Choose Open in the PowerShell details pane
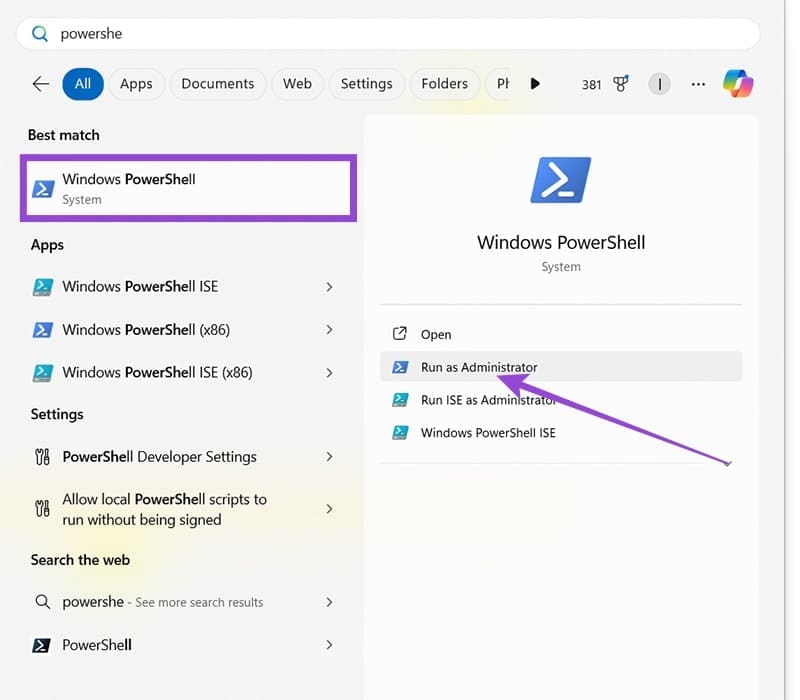Screen dimensions: 800x700 561,334
